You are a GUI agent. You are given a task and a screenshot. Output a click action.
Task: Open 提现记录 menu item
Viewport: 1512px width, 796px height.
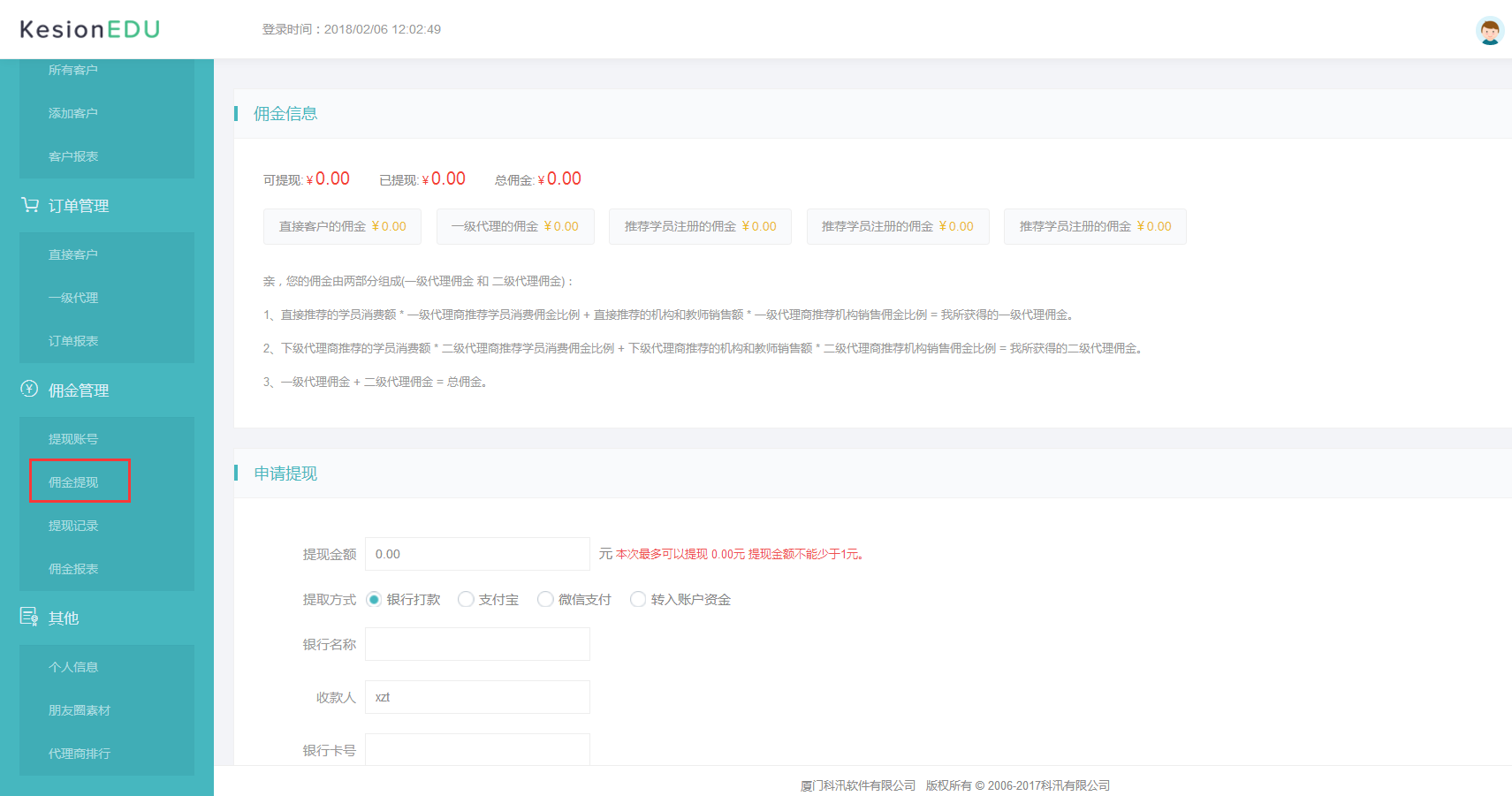point(73,526)
